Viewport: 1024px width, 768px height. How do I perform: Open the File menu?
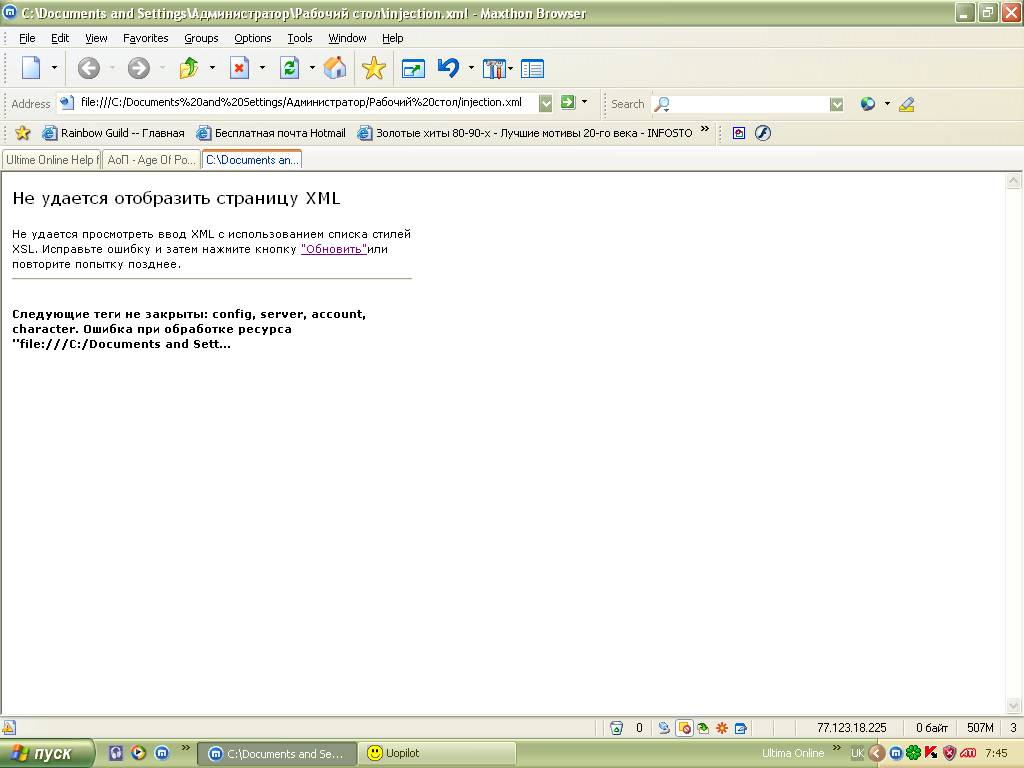pos(27,38)
